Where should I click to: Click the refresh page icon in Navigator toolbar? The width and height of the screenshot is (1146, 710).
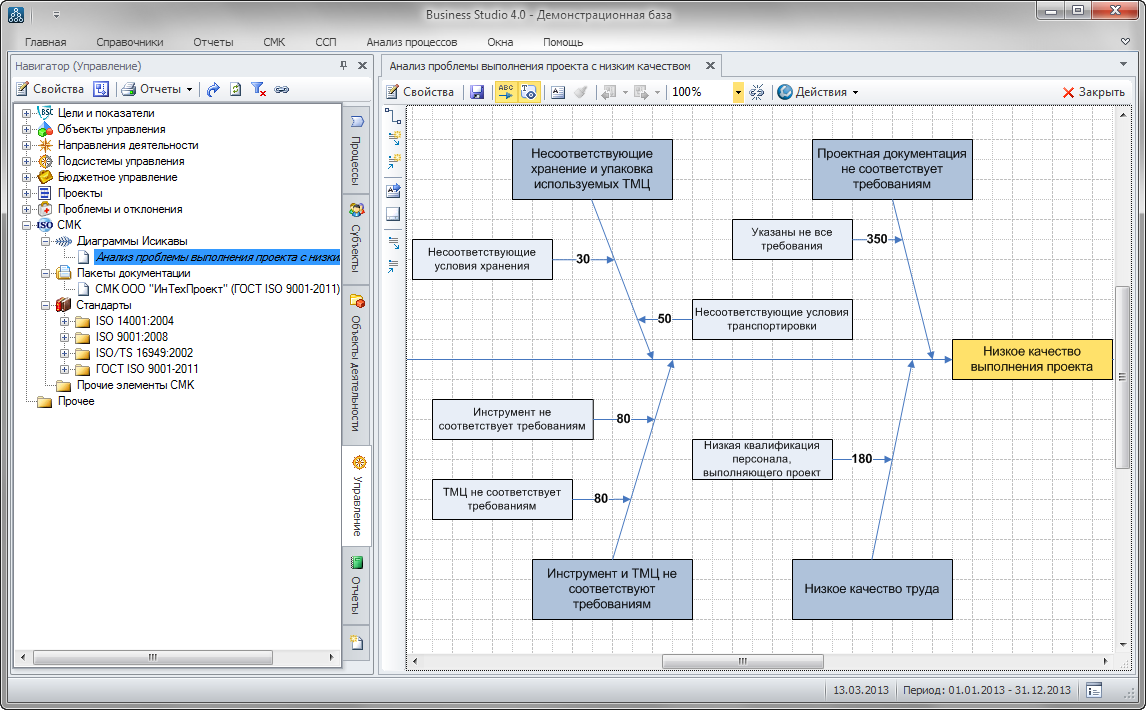[x=235, y=89]
